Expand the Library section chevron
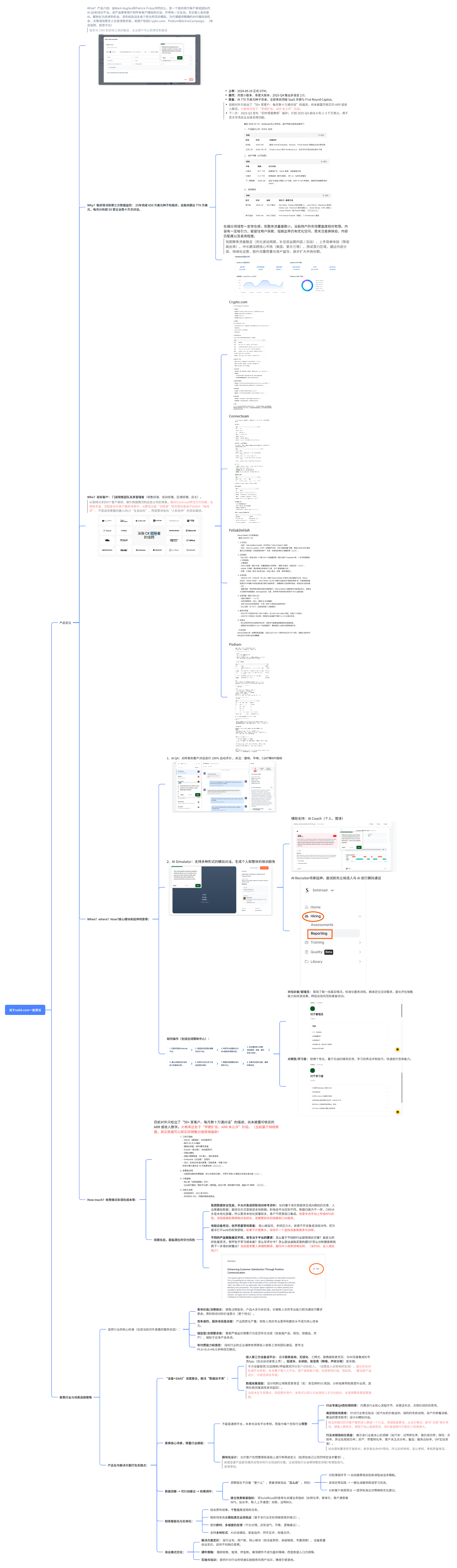This screenshot has height=1568, width=457. click(x=360, y=962)
